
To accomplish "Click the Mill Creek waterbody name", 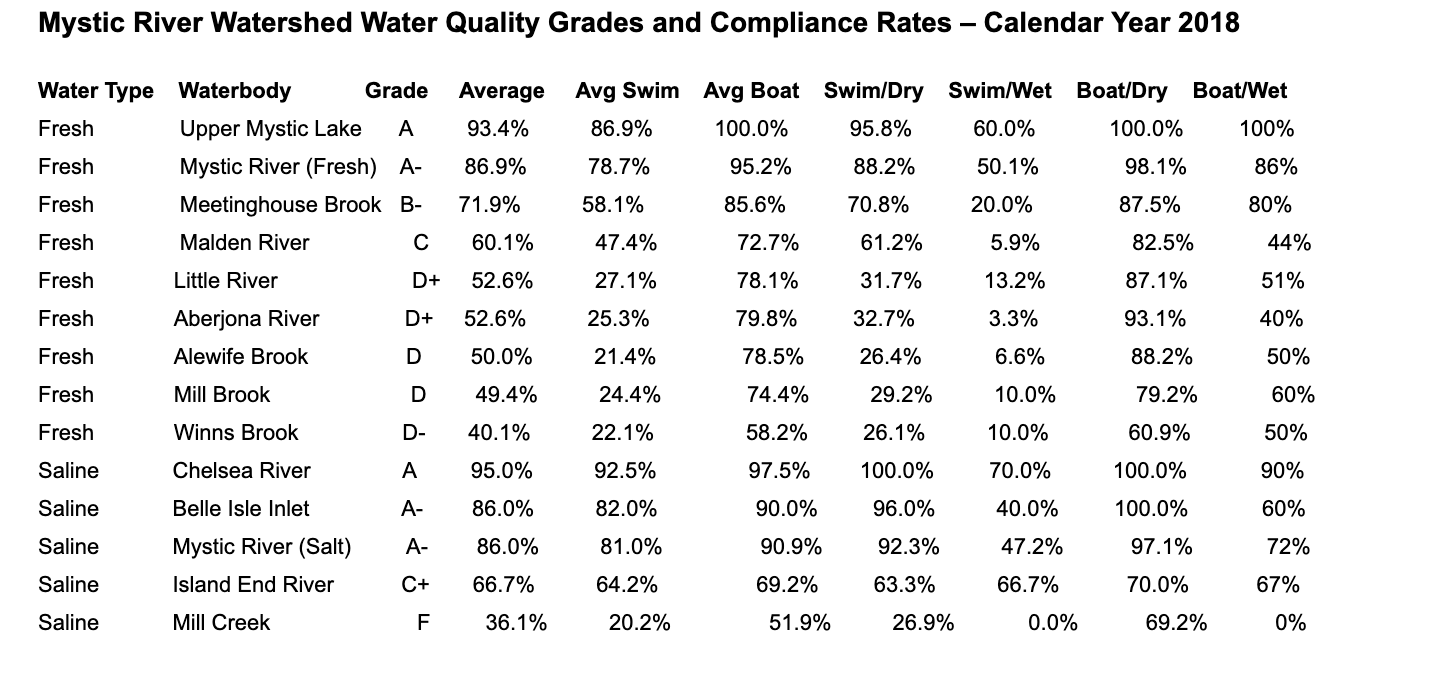I will tap(221, 623).
